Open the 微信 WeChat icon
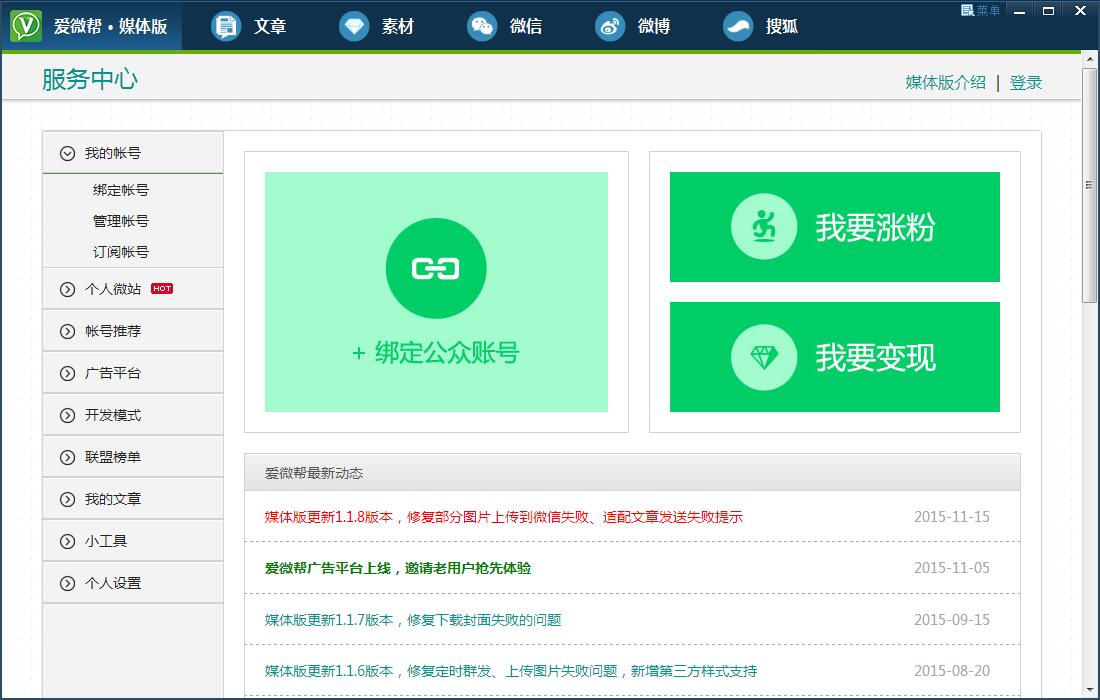 [482, 26]
